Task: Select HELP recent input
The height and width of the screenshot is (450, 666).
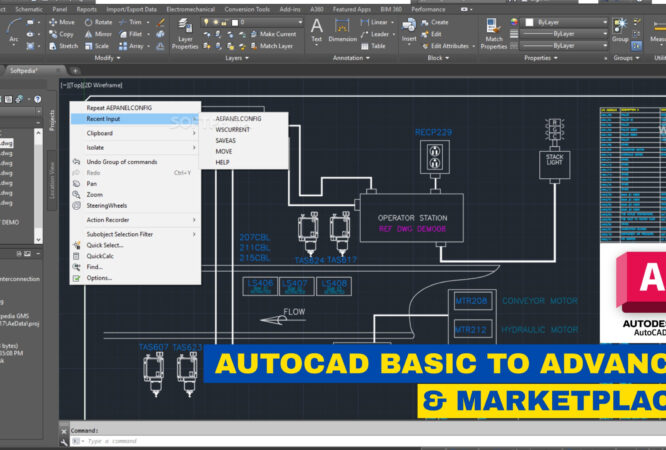Action: 244,162
